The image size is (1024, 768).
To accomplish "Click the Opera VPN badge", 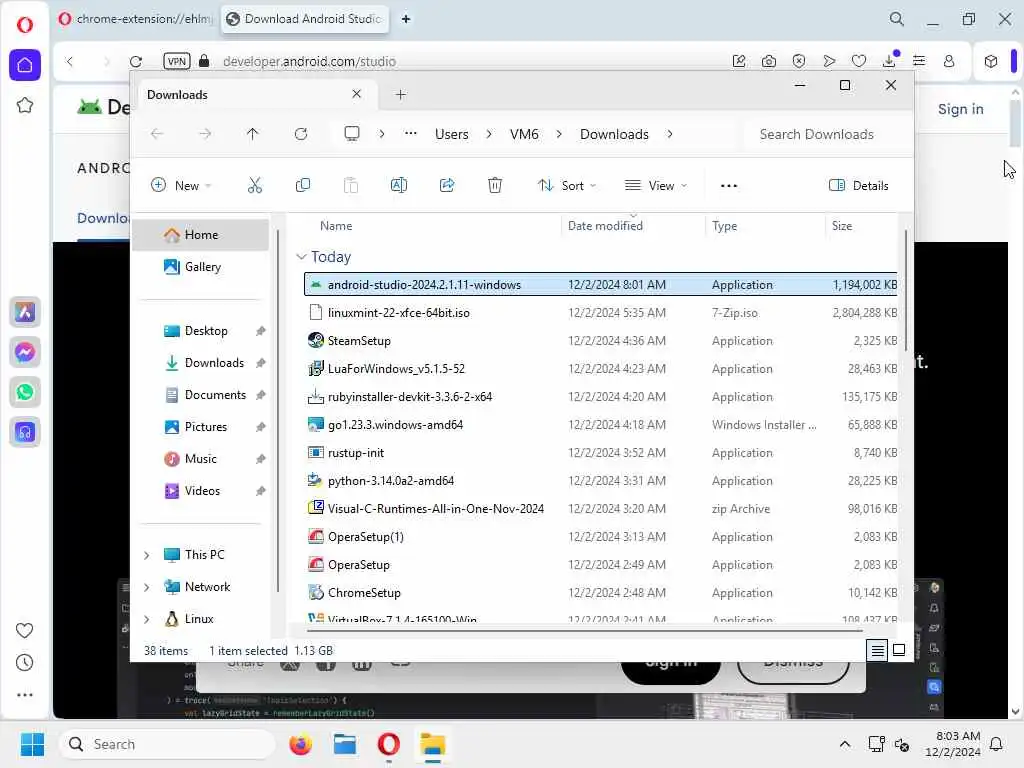I will pyautogui.click(x=176, y=61).
